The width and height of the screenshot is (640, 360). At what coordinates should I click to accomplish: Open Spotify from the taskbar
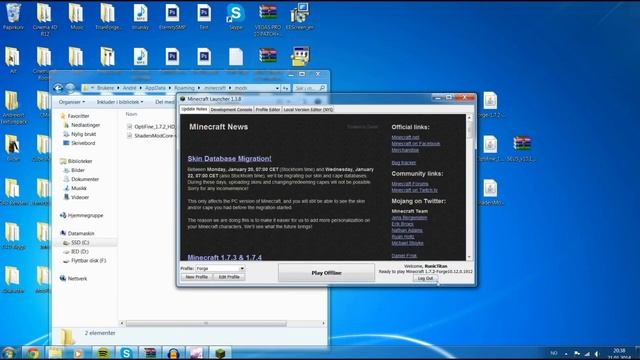pyautogui.click(x=102, y=353)
